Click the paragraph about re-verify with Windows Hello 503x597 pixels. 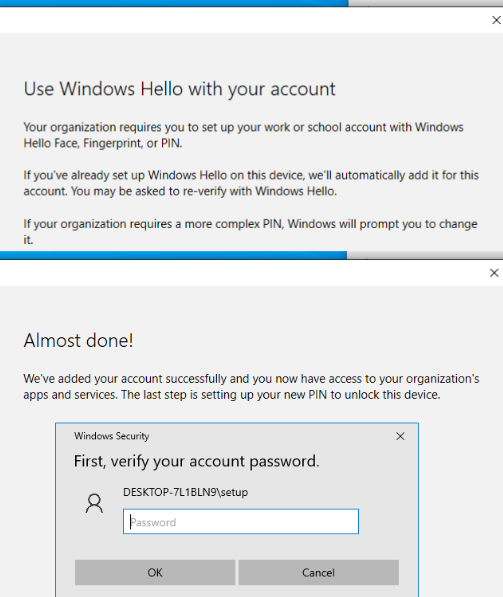(251, 183)
